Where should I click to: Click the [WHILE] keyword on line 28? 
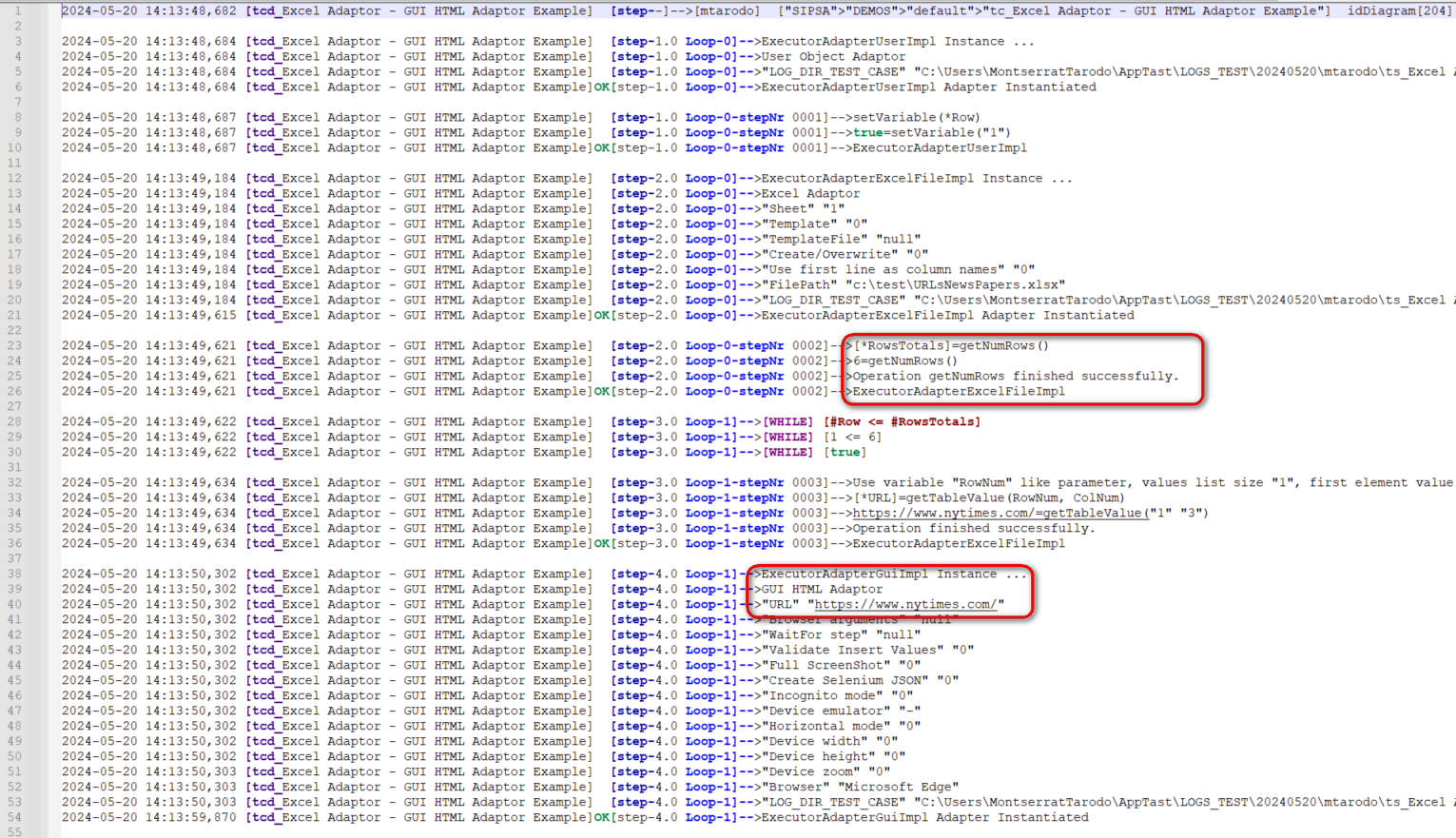point(788,421)
